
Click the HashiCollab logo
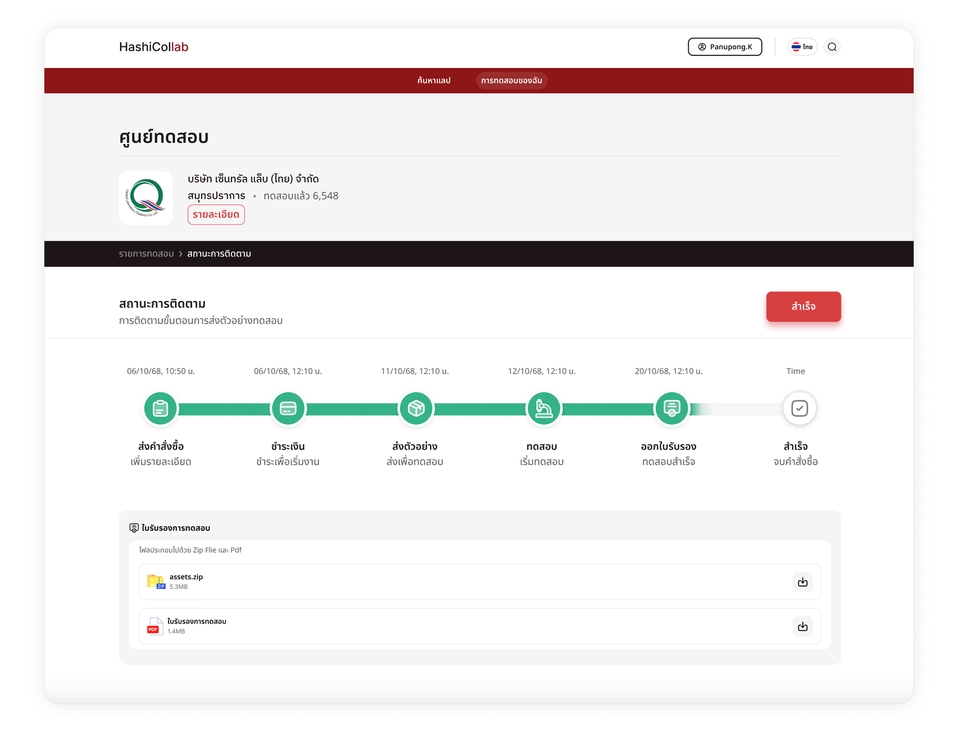153,47
